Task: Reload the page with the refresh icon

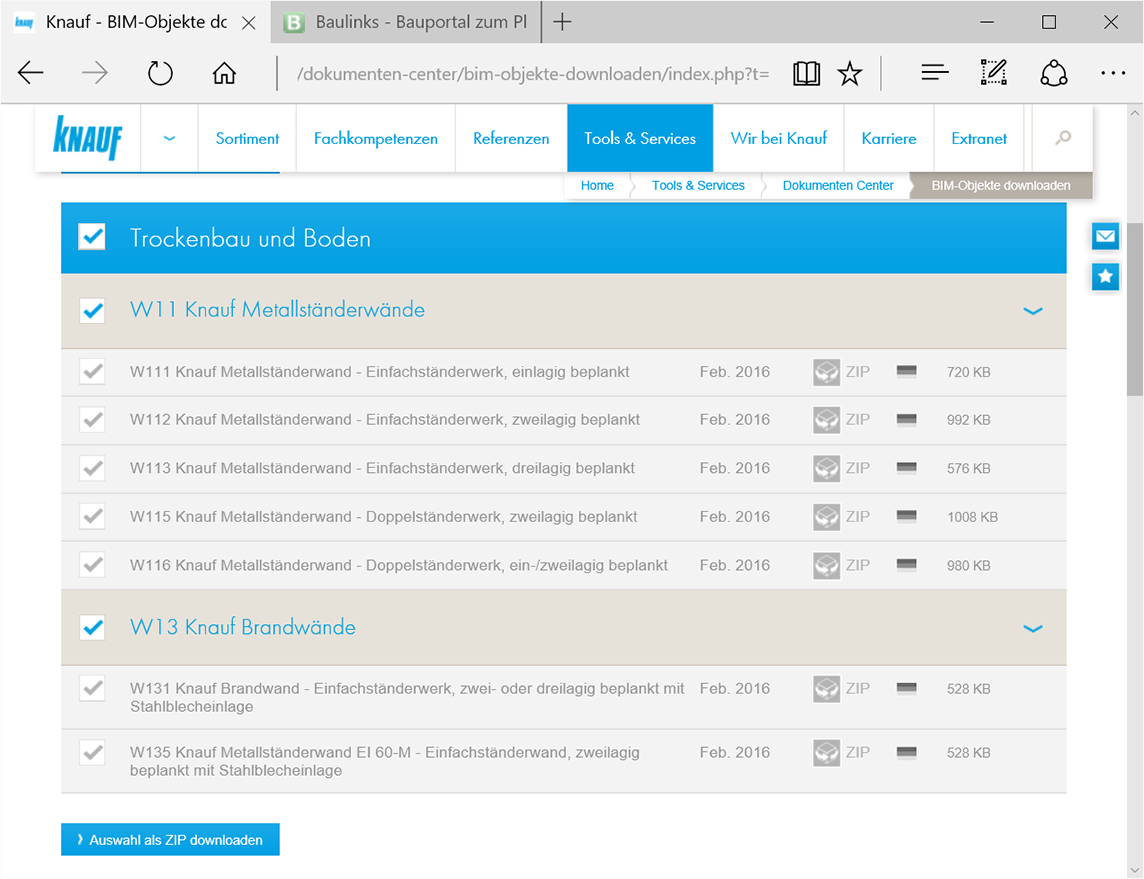Action: [x=160, y=73]
